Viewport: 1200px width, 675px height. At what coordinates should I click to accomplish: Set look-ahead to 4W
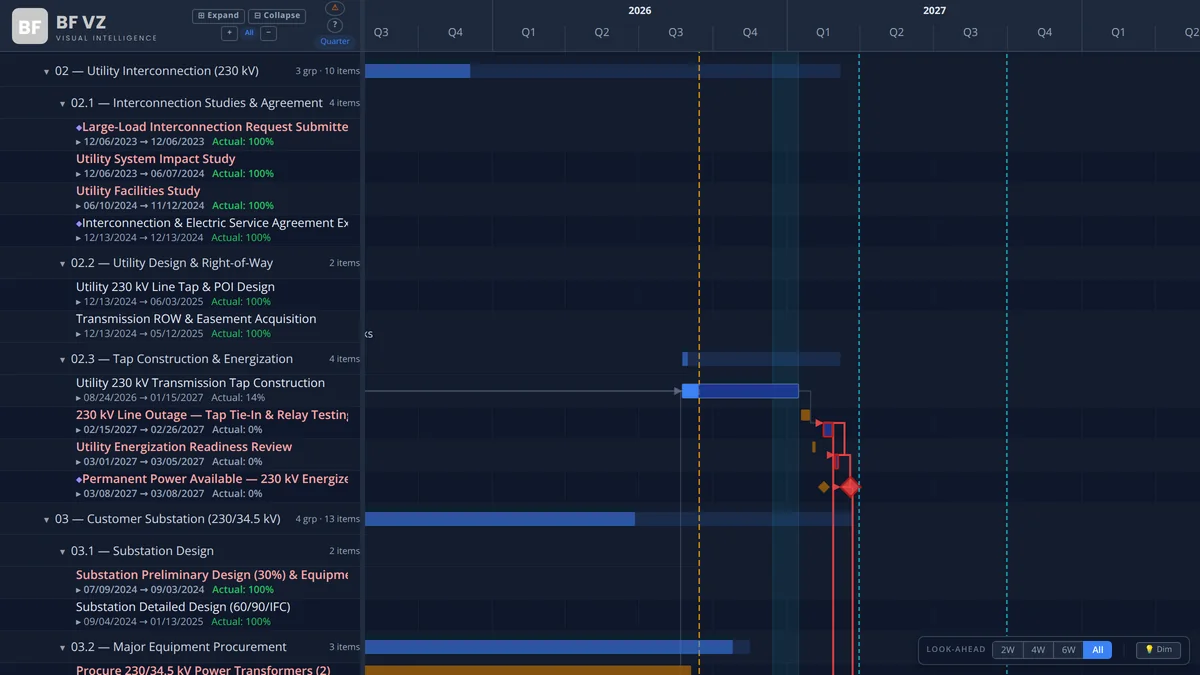click(1038, 650)
